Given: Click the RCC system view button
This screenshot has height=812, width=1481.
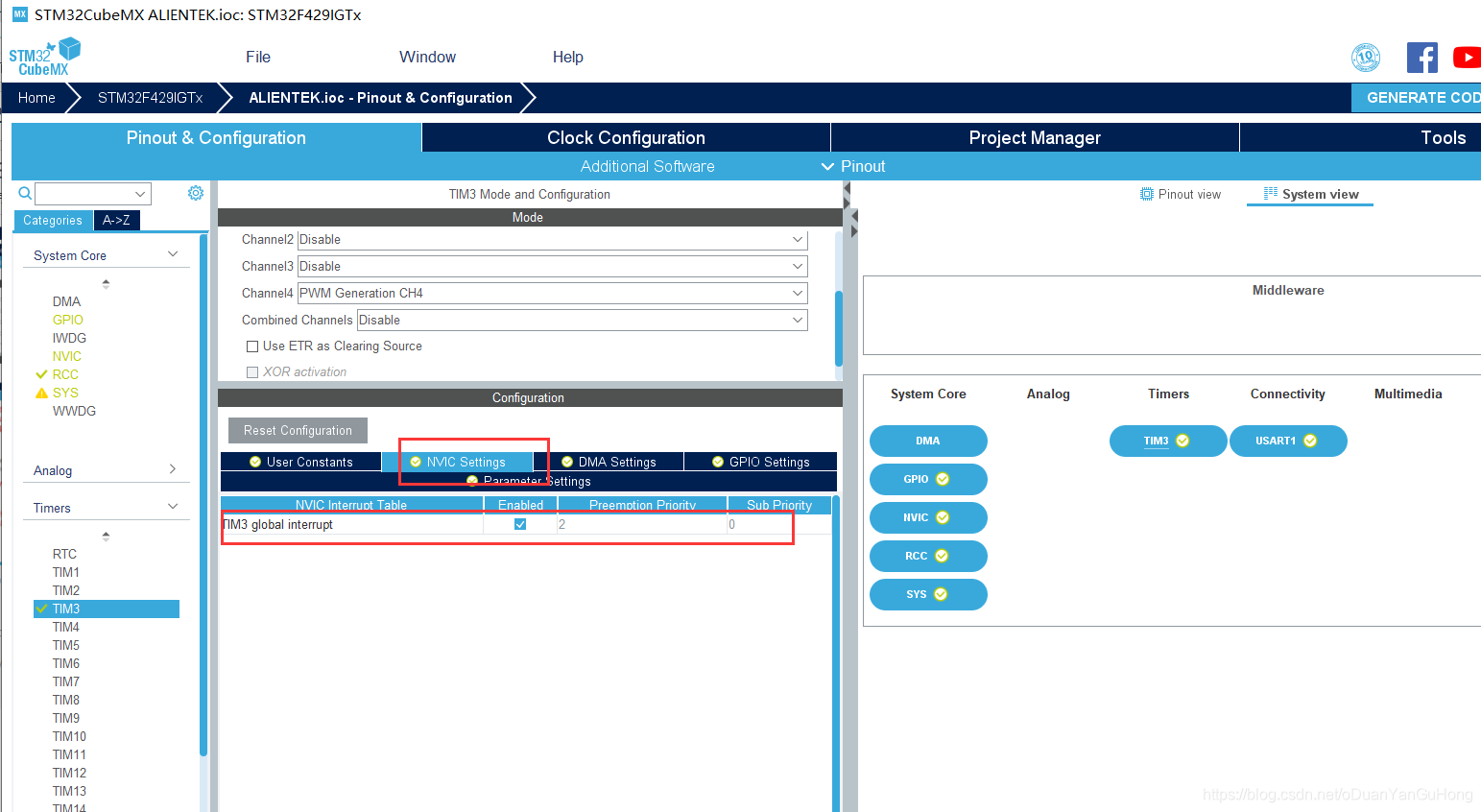Looking at the screenshot, I should [x=928, y=556].
